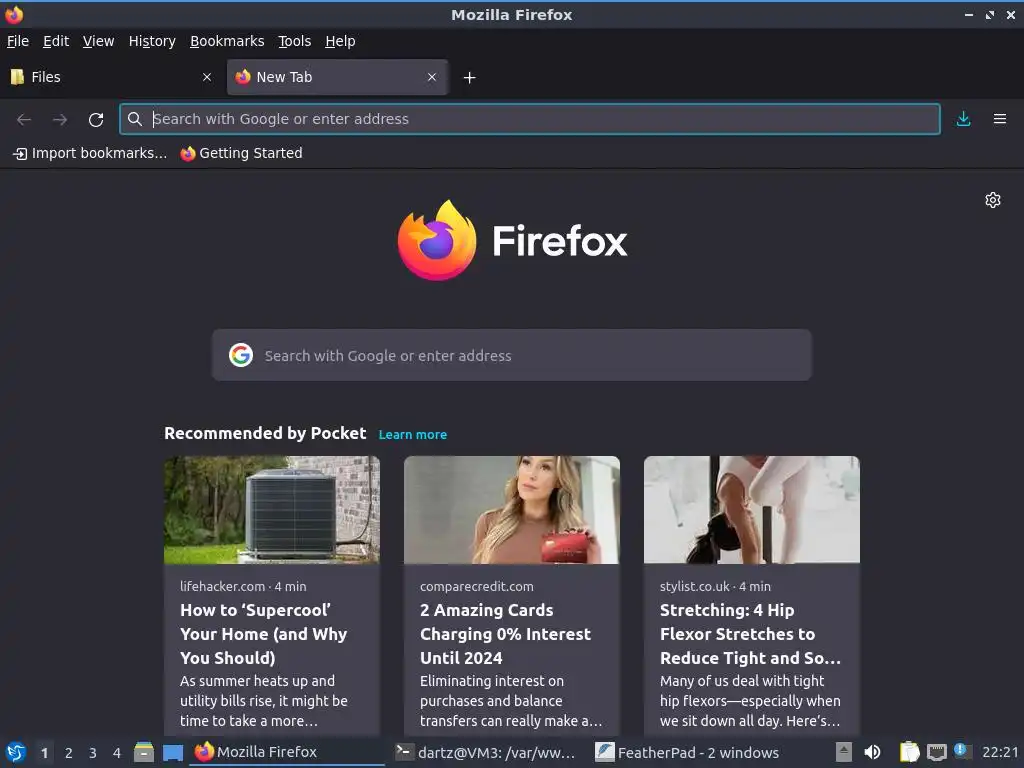Click Import bookmarks in the toolbar
The image size is (1024, 768).
[90, 153]
